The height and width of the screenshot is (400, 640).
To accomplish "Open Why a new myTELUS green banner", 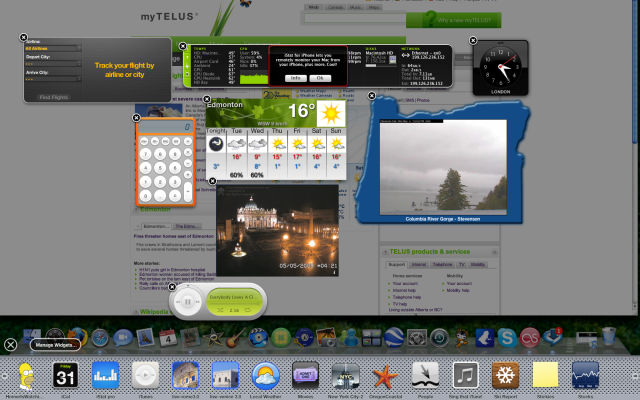I will (x=453, y=20).
